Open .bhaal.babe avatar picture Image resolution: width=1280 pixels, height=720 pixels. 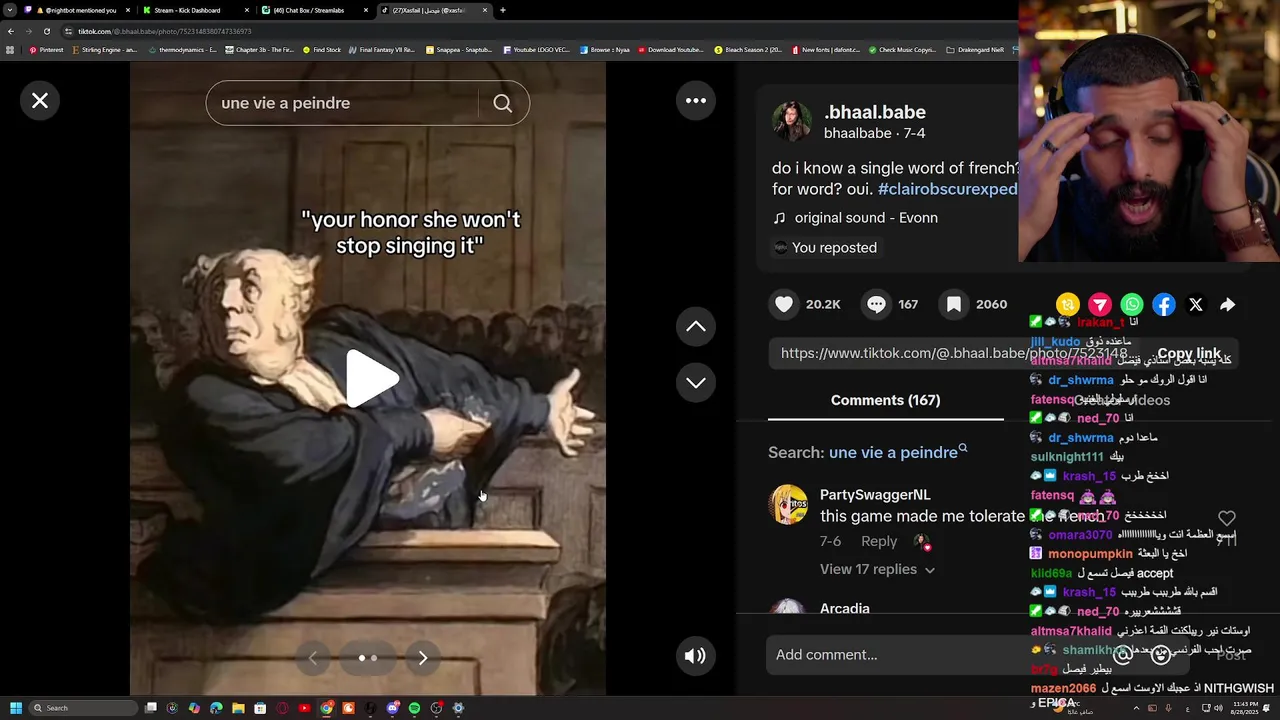(791, 121)
